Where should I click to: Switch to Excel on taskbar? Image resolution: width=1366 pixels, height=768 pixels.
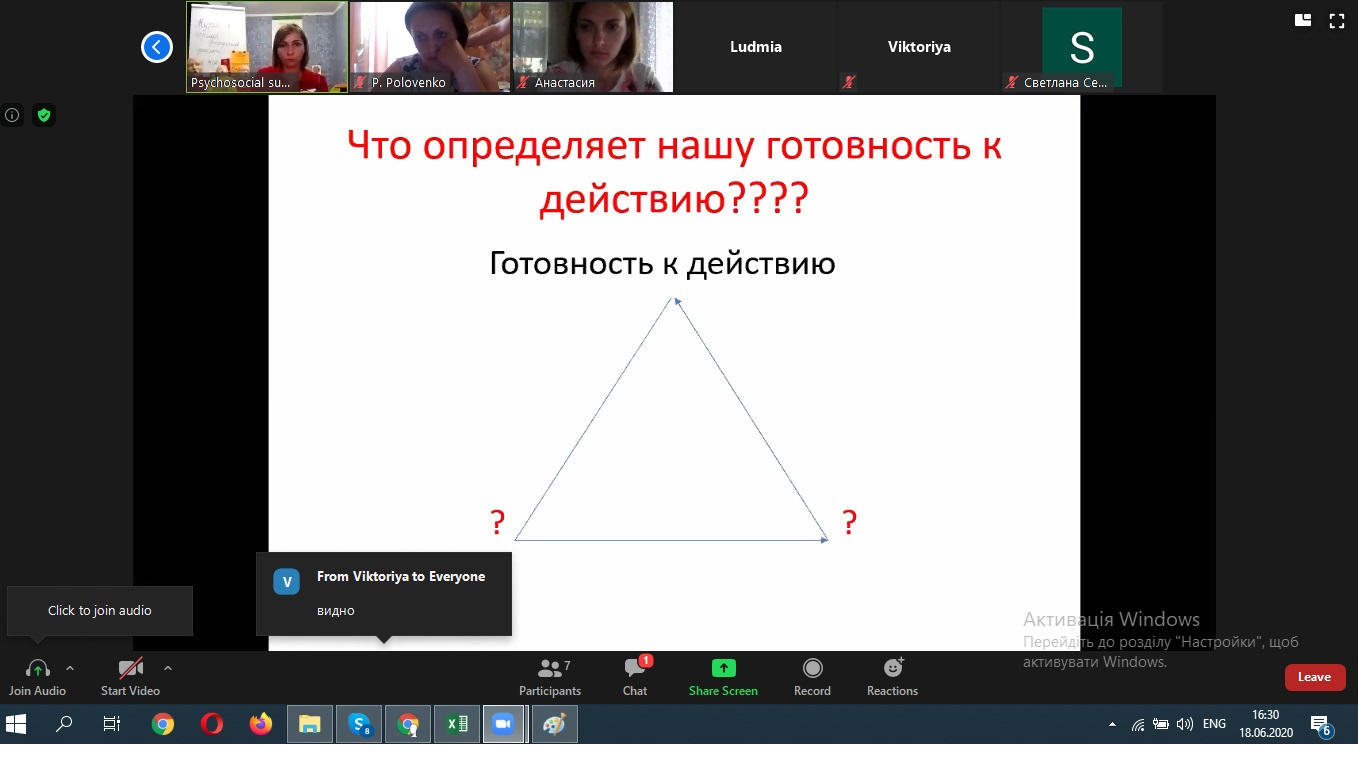pyautogui.click(x=456, y=724)
